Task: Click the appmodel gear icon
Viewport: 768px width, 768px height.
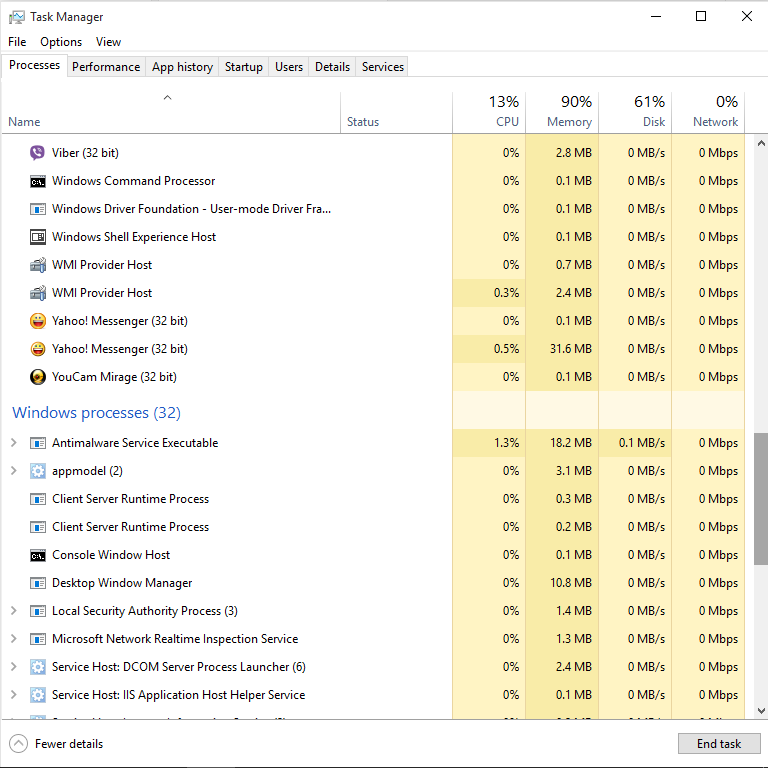Action: (x=38, y=471)
